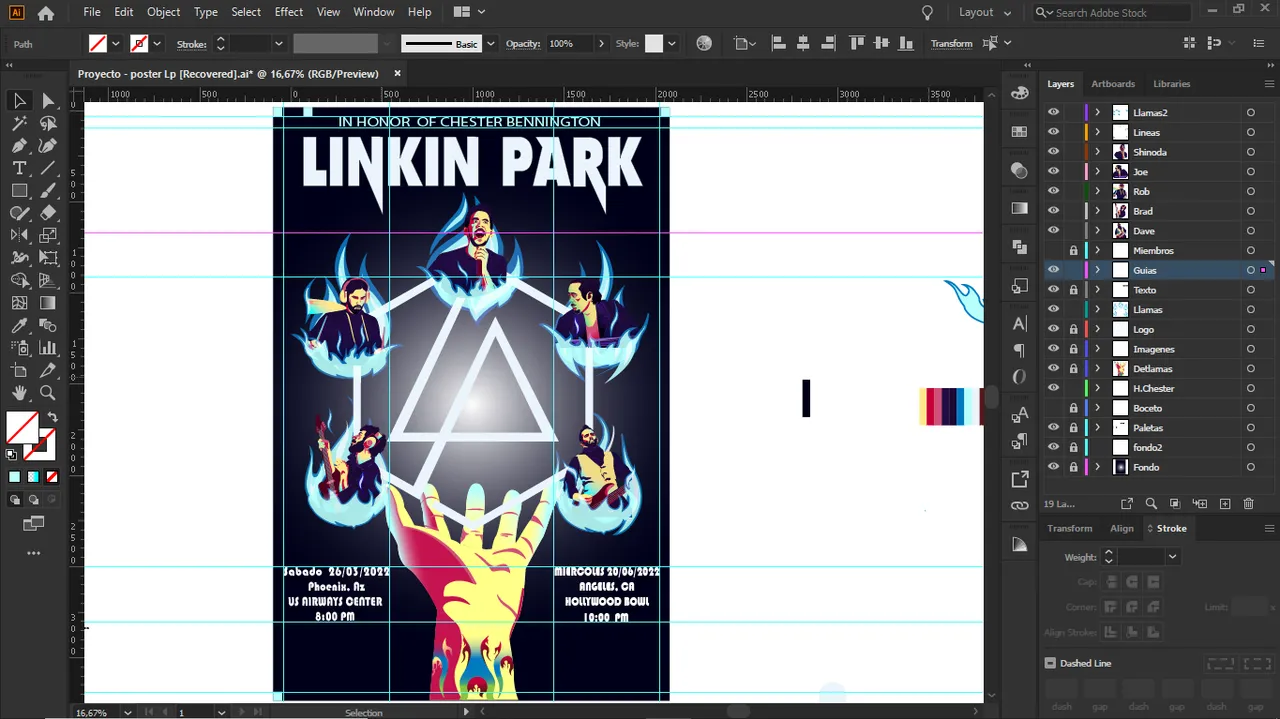This screenshot has width=1280, height=719.
Task: Unlock the Texto layer
Action: [x=1073, y=290]
